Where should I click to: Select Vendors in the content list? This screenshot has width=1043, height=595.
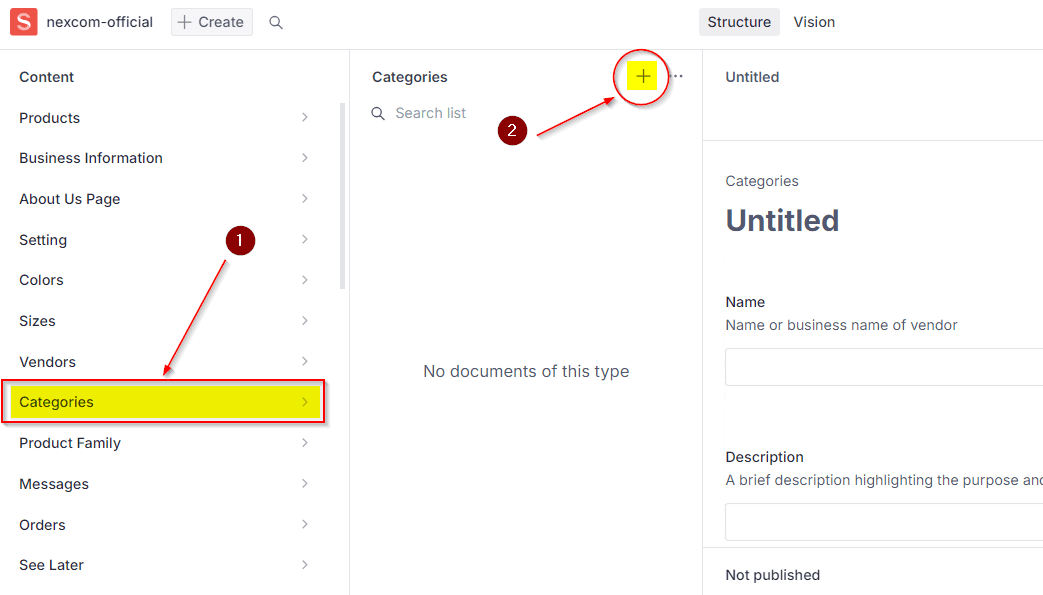click(x=48, y=362)
